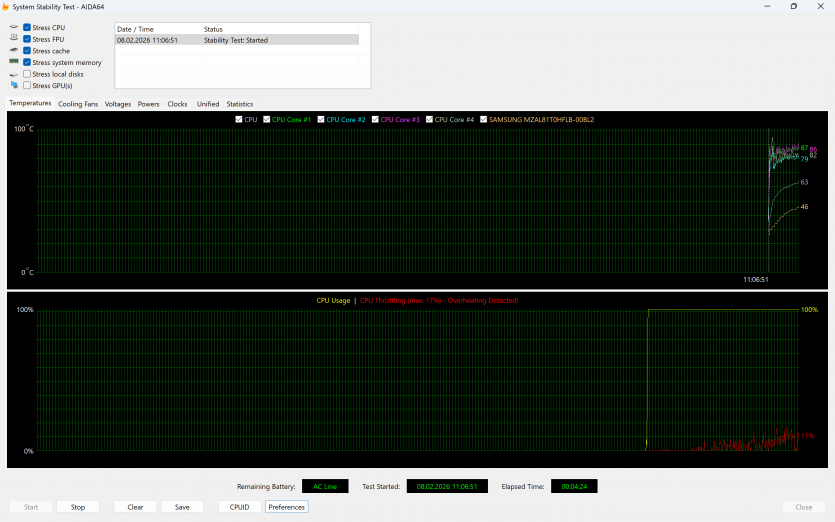Click the cache icon beside Stress cache
This screenshot has width=835, height=522.
[x=14, y=50]
